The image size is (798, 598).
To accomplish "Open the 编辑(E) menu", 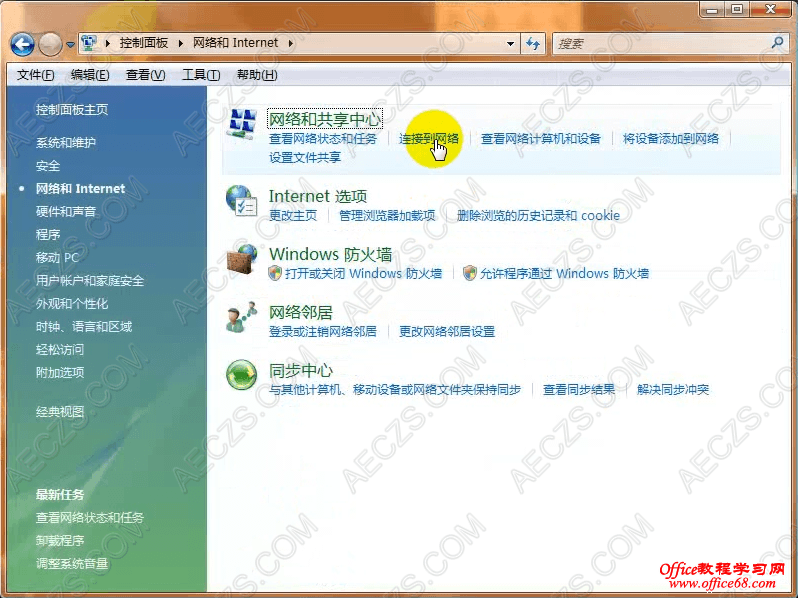I will [90, 75].
